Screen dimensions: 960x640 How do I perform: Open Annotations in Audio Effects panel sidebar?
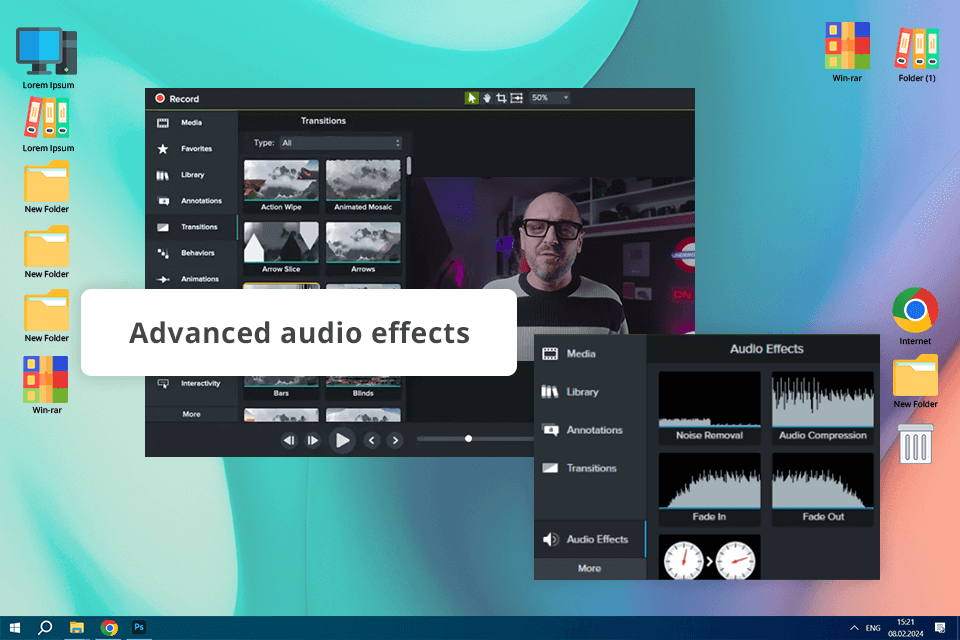coord(590,430)
